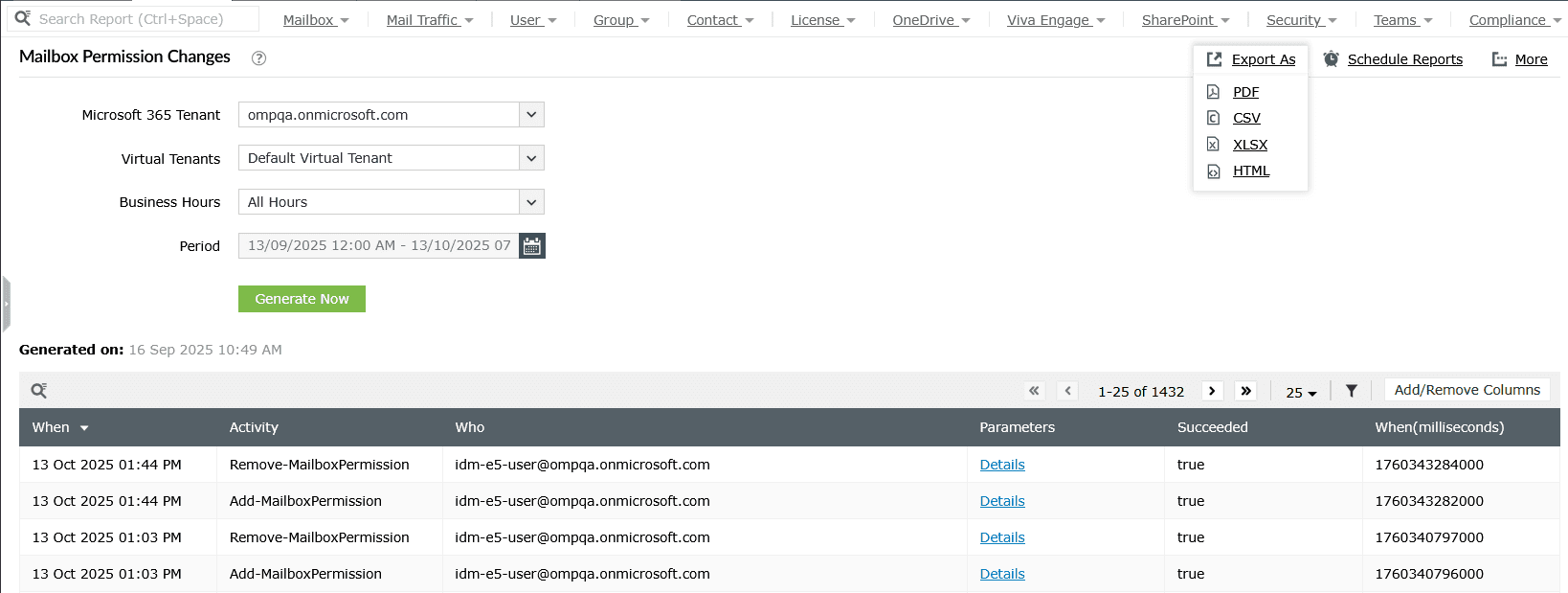The width and height of the screenshot is (1568, 593).
Task: Open the Microsoft 365 Tenant dropdown
Action: [x=531, y=115]
